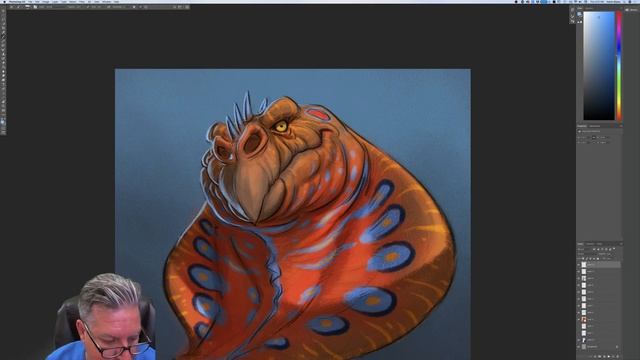The width and height of the screenshot is (640, 360).
Task: Open the Help menu
Action: pos(117,2)
